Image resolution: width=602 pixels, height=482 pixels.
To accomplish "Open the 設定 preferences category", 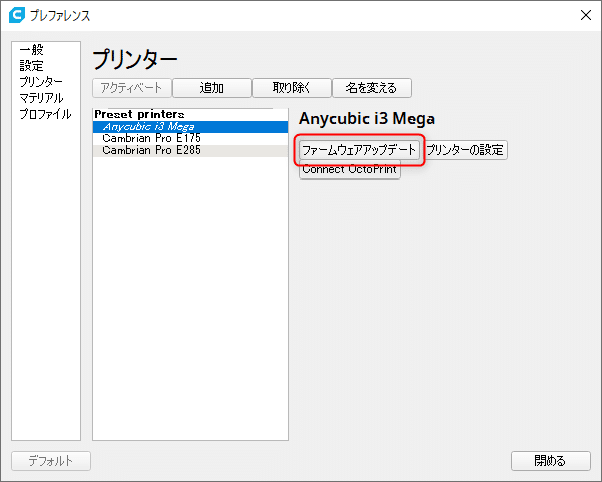I will click(31, 66).
